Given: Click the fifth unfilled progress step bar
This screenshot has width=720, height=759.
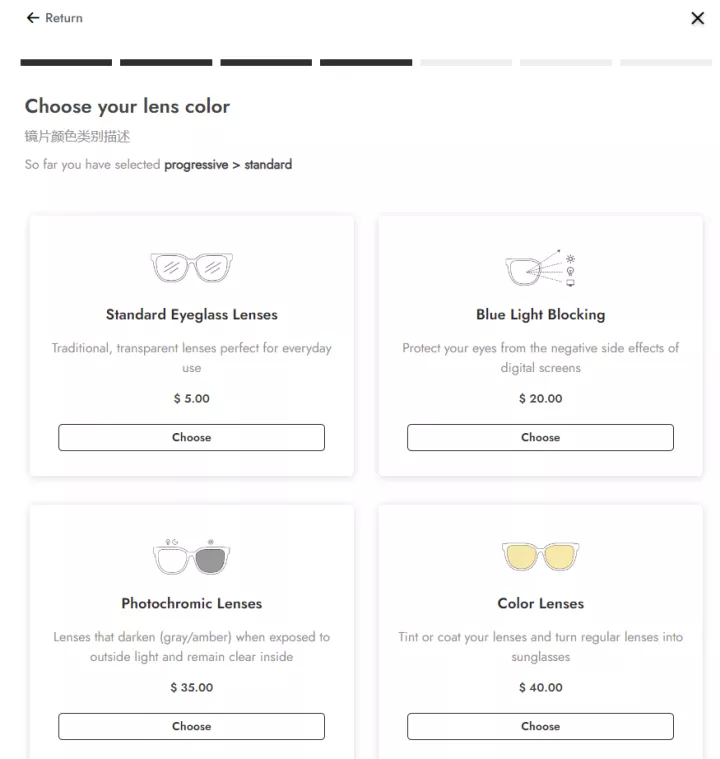Looking at the screenshot, I should point(466,63).
